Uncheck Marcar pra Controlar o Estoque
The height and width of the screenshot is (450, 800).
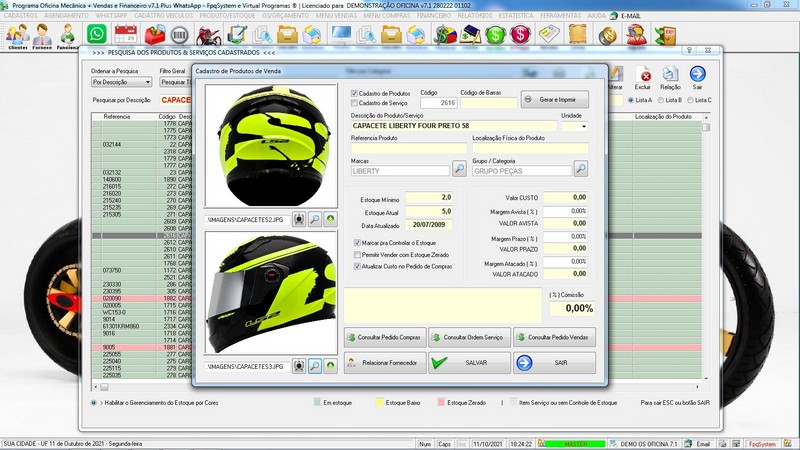359,243
